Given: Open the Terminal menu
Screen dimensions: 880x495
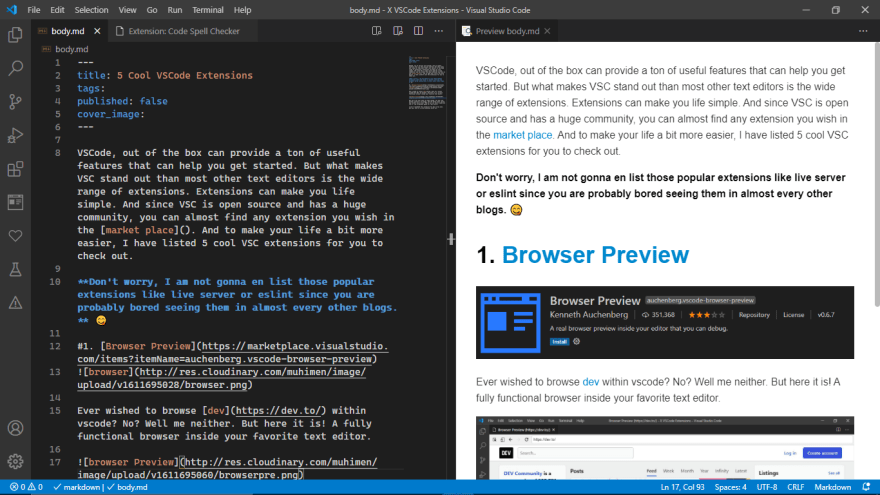Looking at the screenshot, I should (208, 10).
